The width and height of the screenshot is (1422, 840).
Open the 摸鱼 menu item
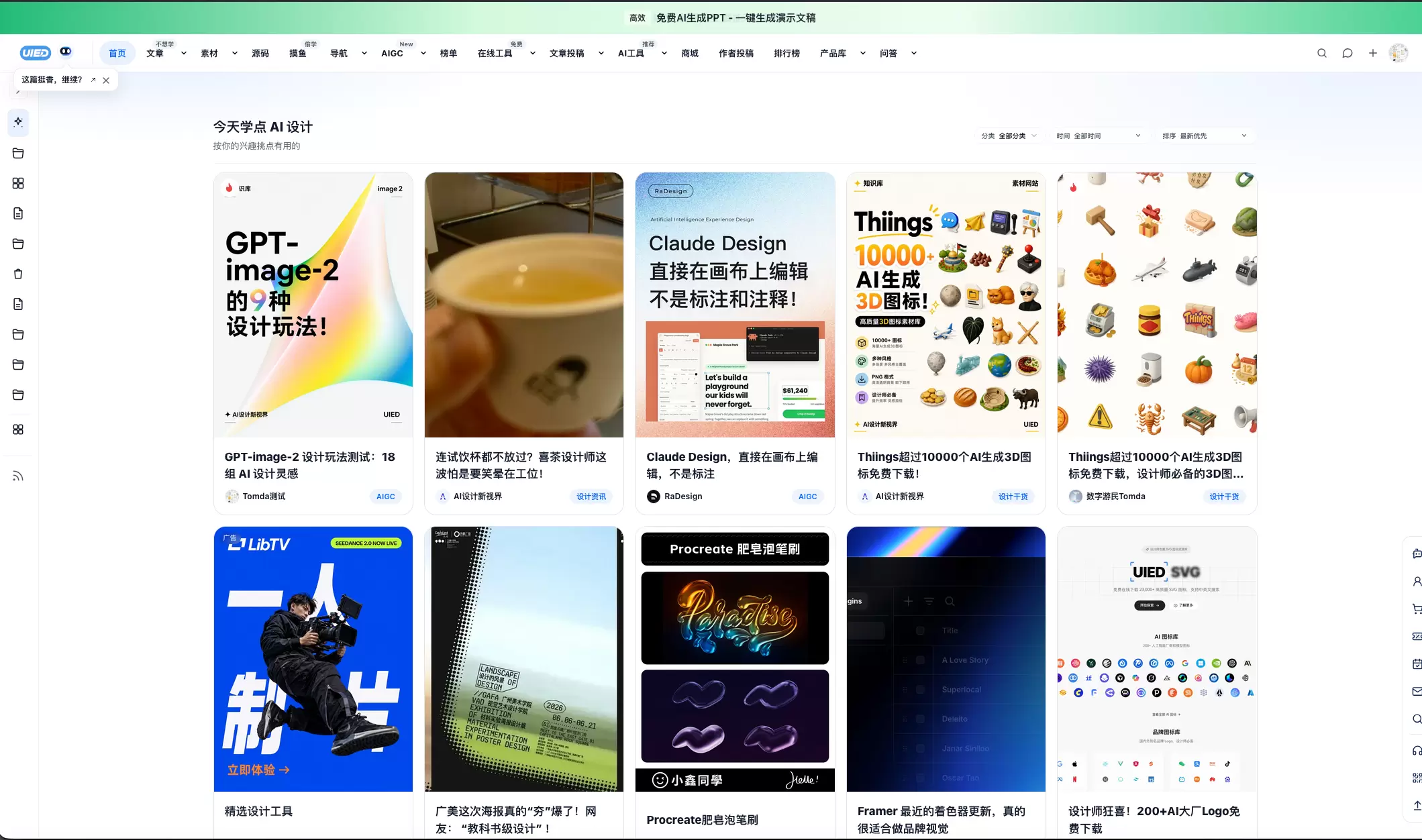click(298, 54)
